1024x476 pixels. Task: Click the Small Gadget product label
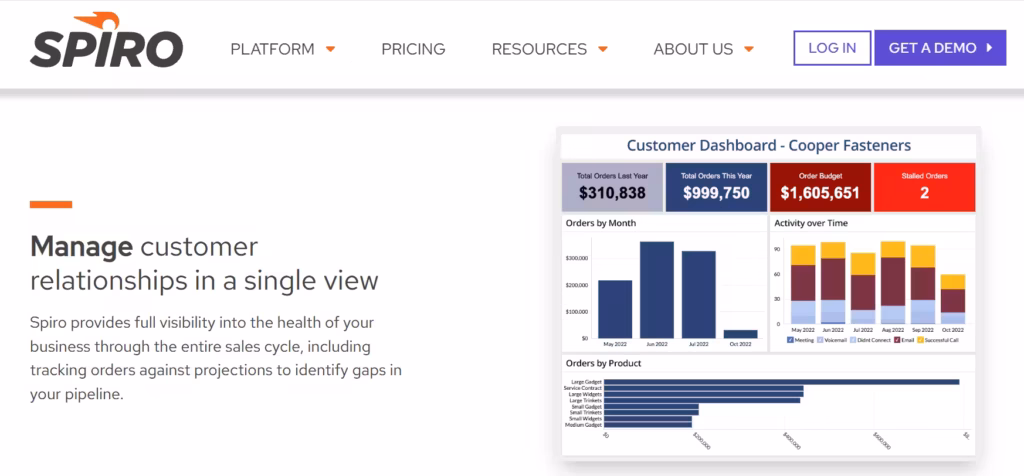(x=586, y=406)
